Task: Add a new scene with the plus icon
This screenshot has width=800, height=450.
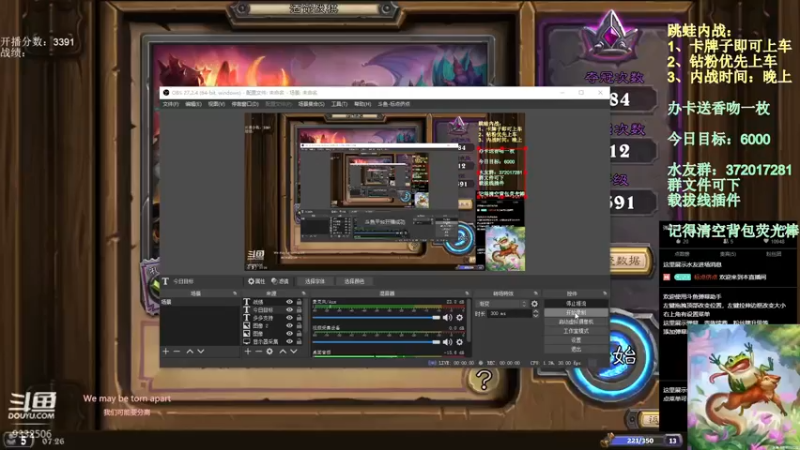Action: click(165, 352)
